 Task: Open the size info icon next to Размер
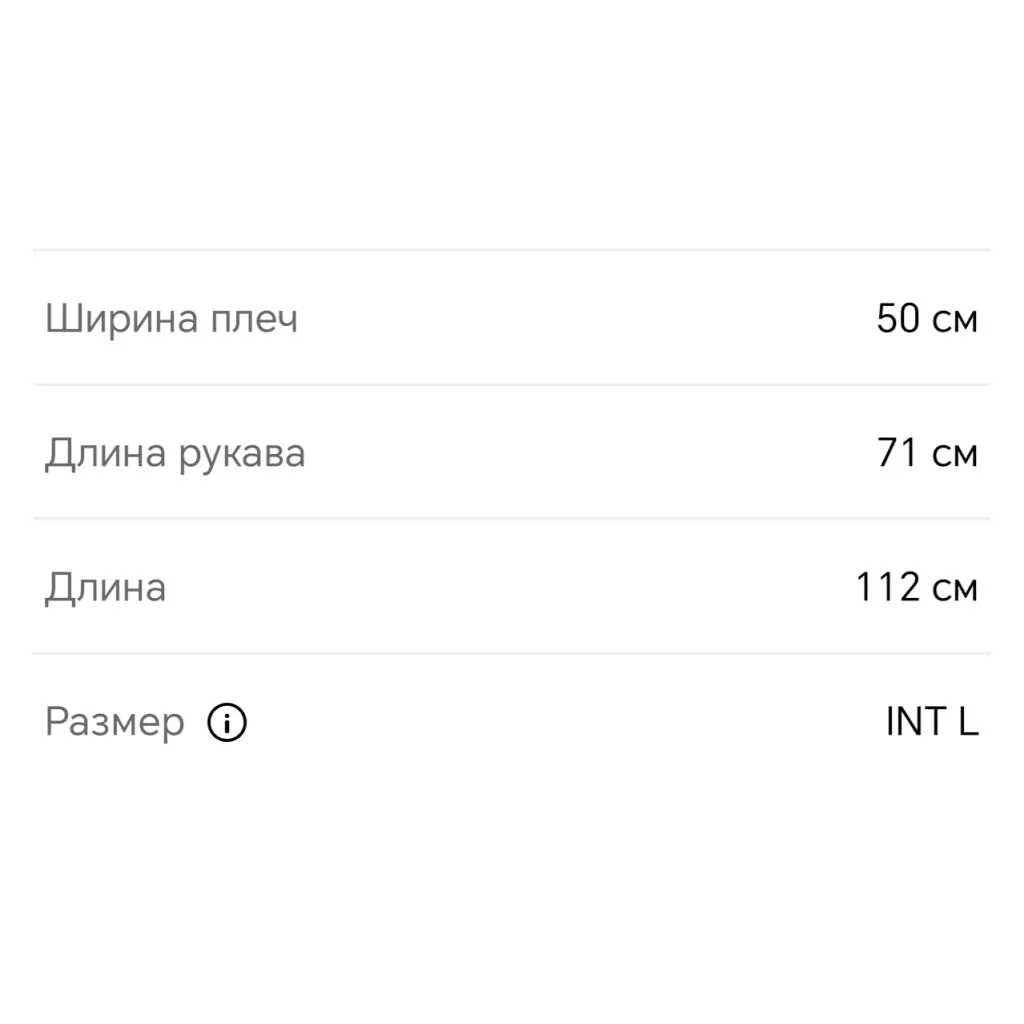click(227, 722)
